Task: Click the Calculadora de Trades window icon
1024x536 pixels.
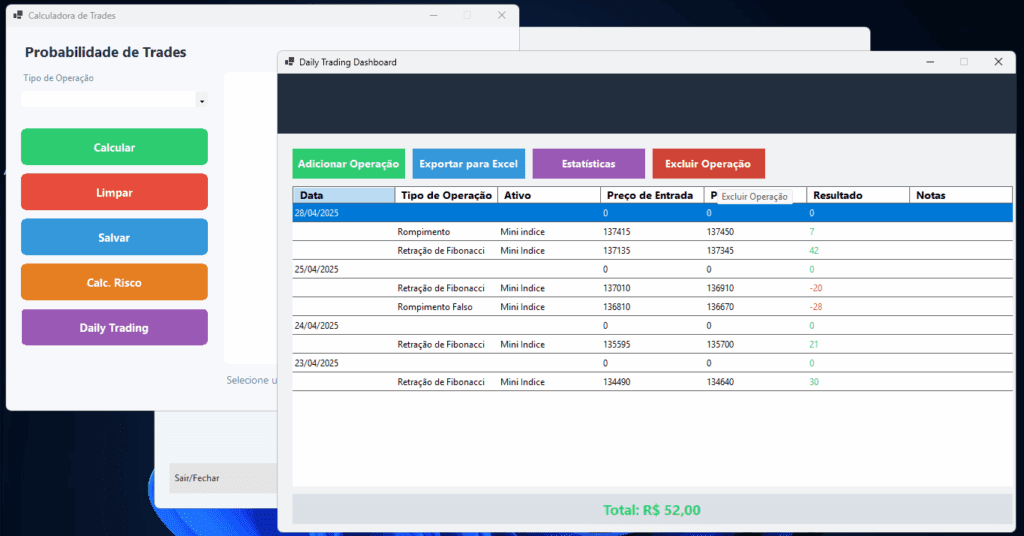Action: coord(18,15)
